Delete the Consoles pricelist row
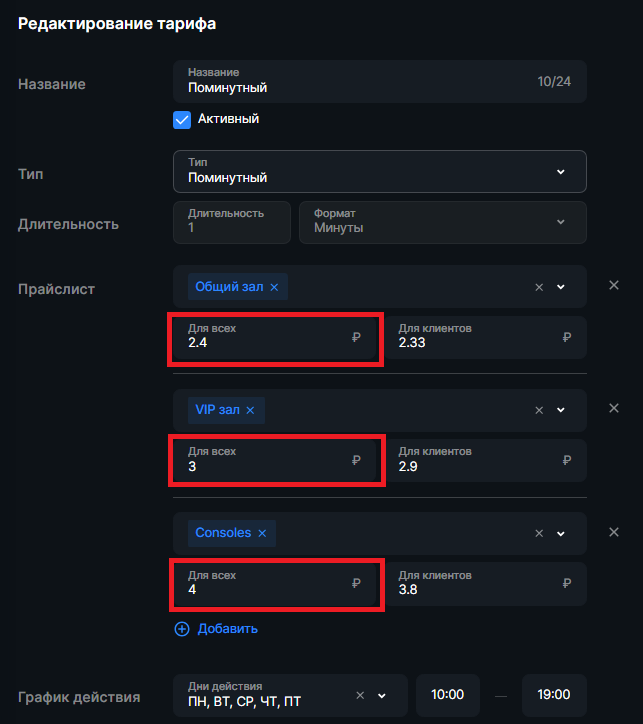 click(x=613, y=532)
